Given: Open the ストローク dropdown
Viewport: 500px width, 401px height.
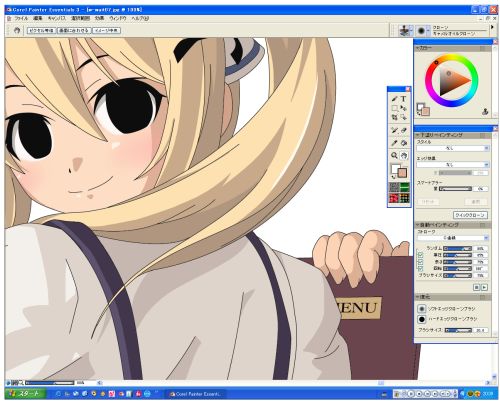Looking at the screenshot, I should tap(453, 238).
